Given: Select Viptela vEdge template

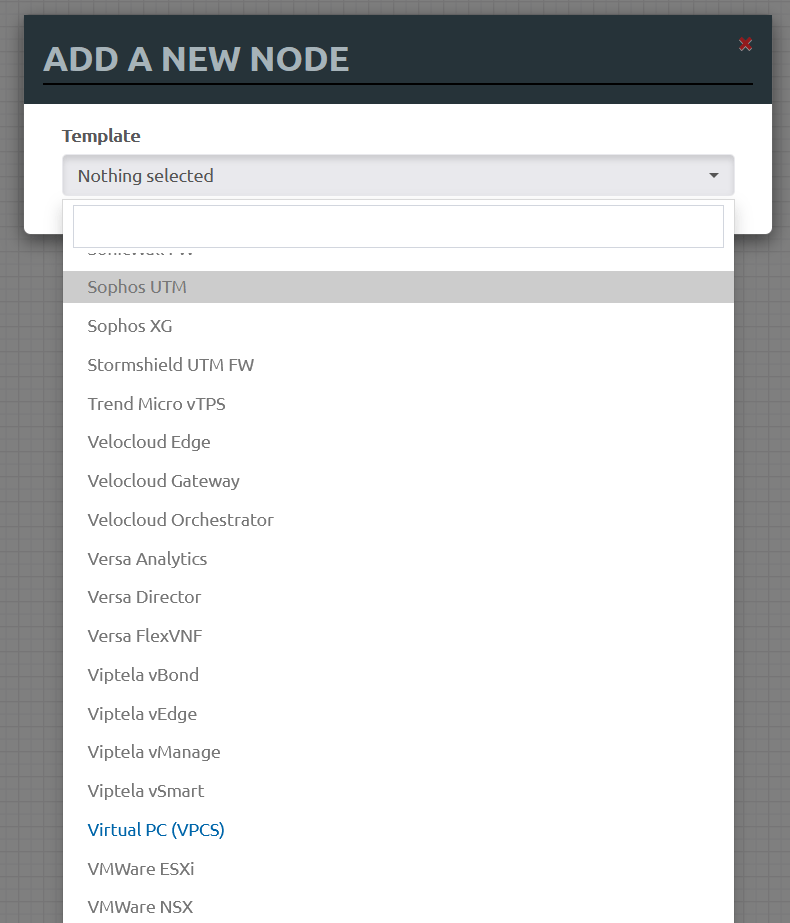Looking at the screenshot, I should (x=398, y=713).
